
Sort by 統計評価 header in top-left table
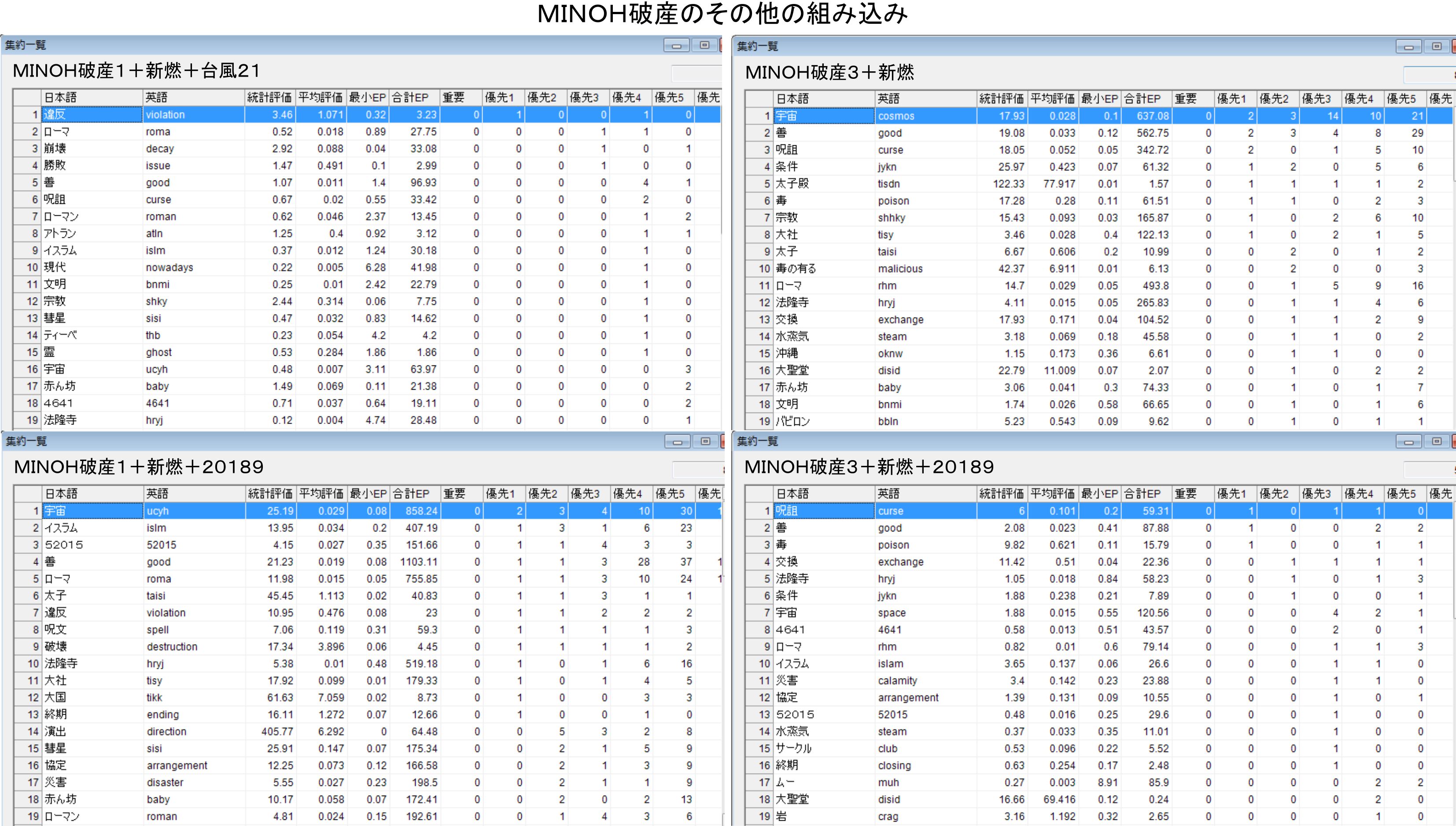tap(269, 98)
